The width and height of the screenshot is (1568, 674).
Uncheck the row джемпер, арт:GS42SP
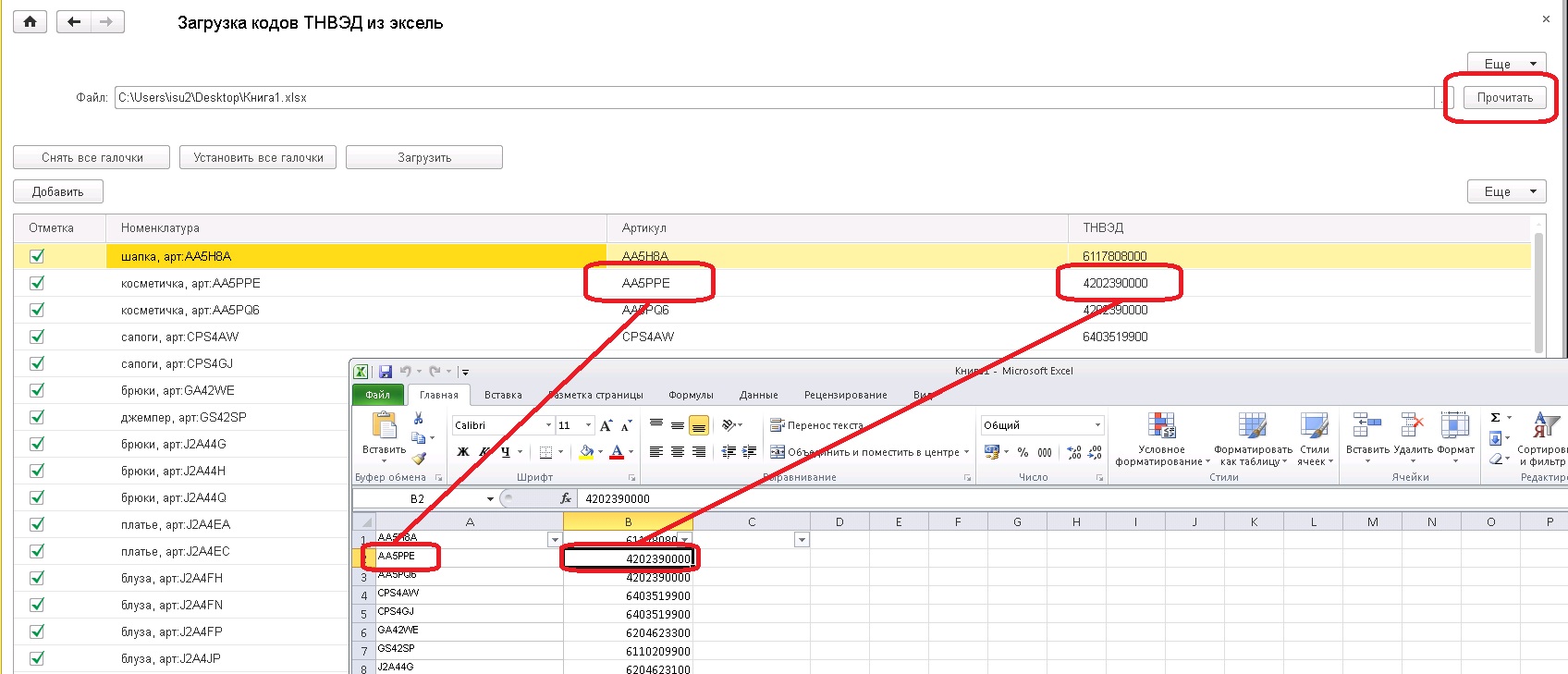point(37,417)
